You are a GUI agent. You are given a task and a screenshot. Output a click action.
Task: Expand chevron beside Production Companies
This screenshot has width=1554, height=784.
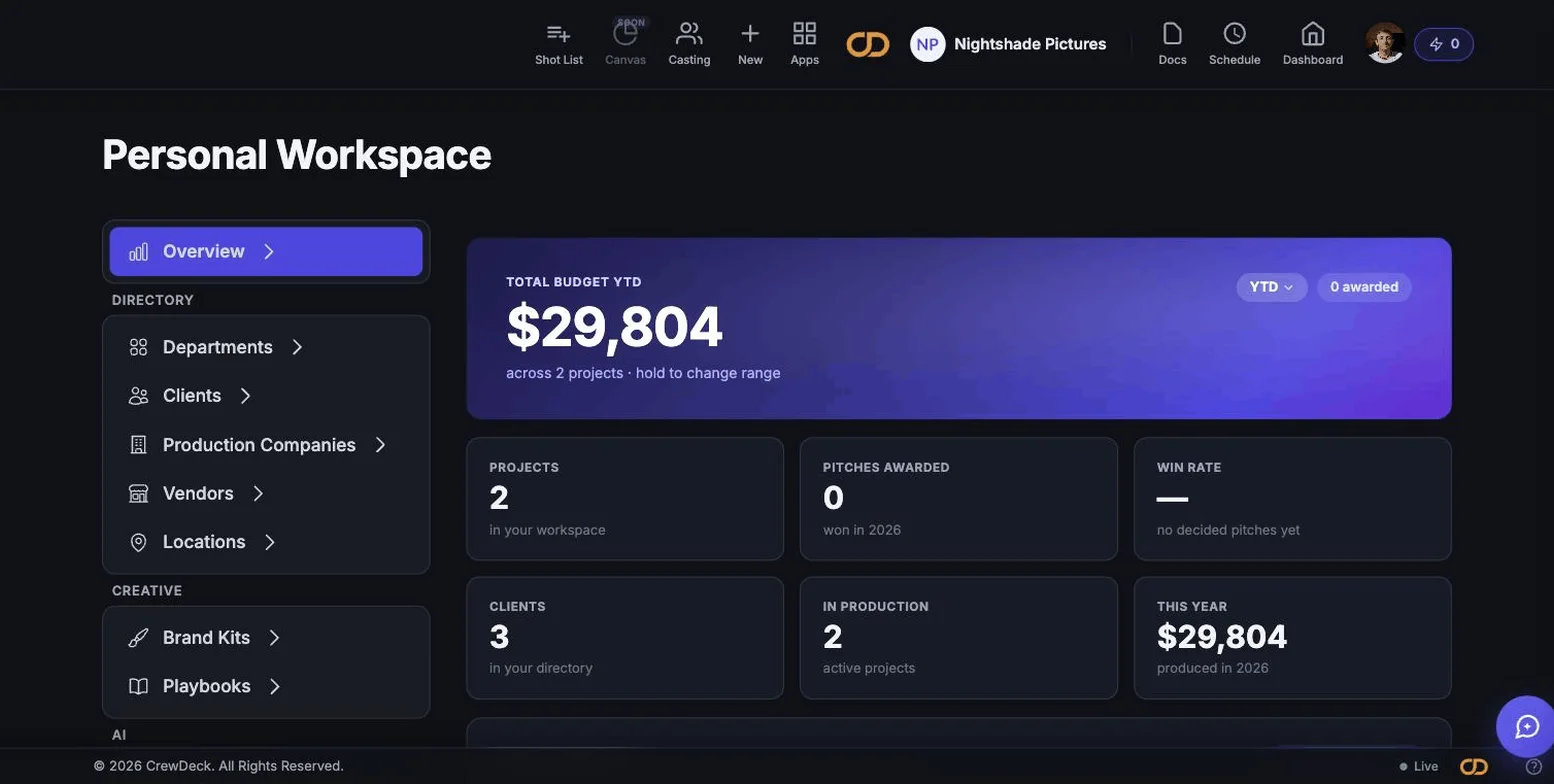click(380, 445)
